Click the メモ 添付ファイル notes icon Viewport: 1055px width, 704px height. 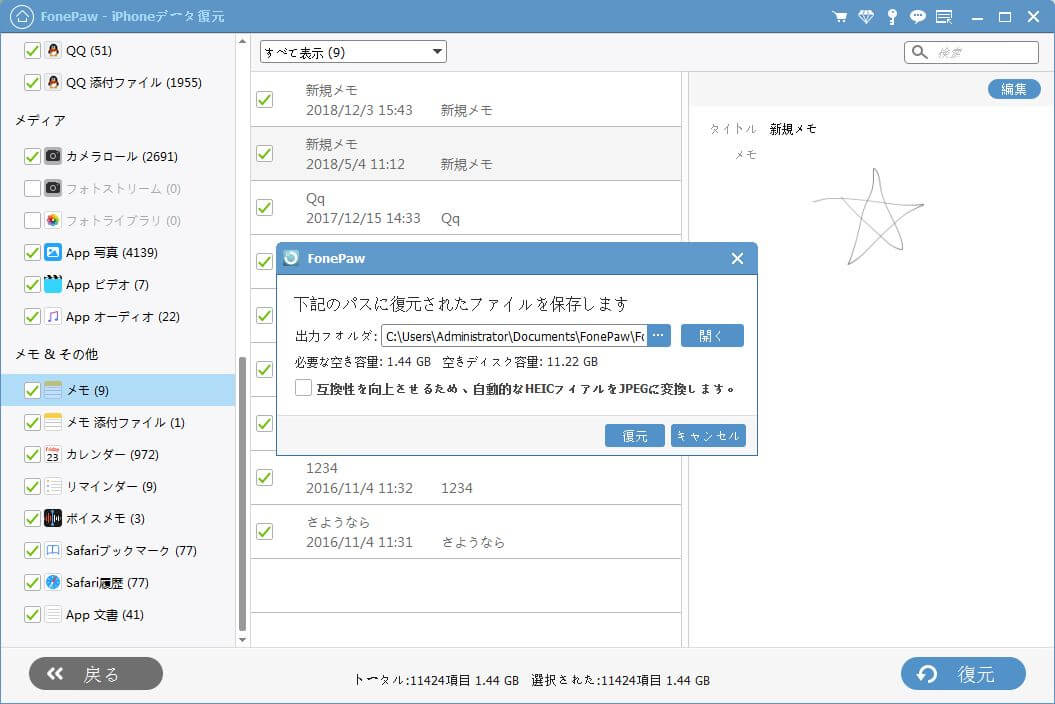(53, 422)
